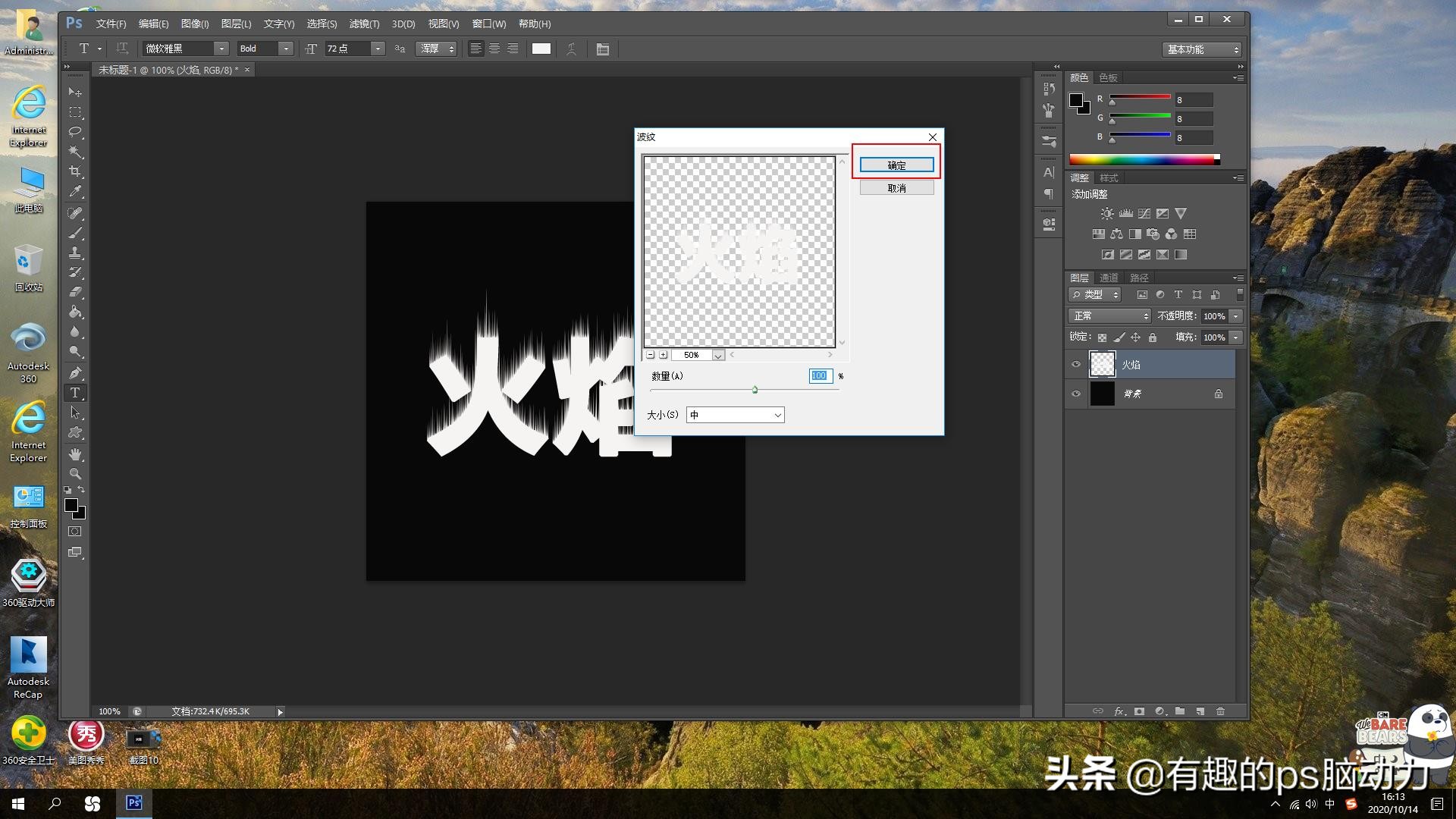
Task: Toggle lock transparent pixels in the Layers panel
Action: coord(1102,337)
